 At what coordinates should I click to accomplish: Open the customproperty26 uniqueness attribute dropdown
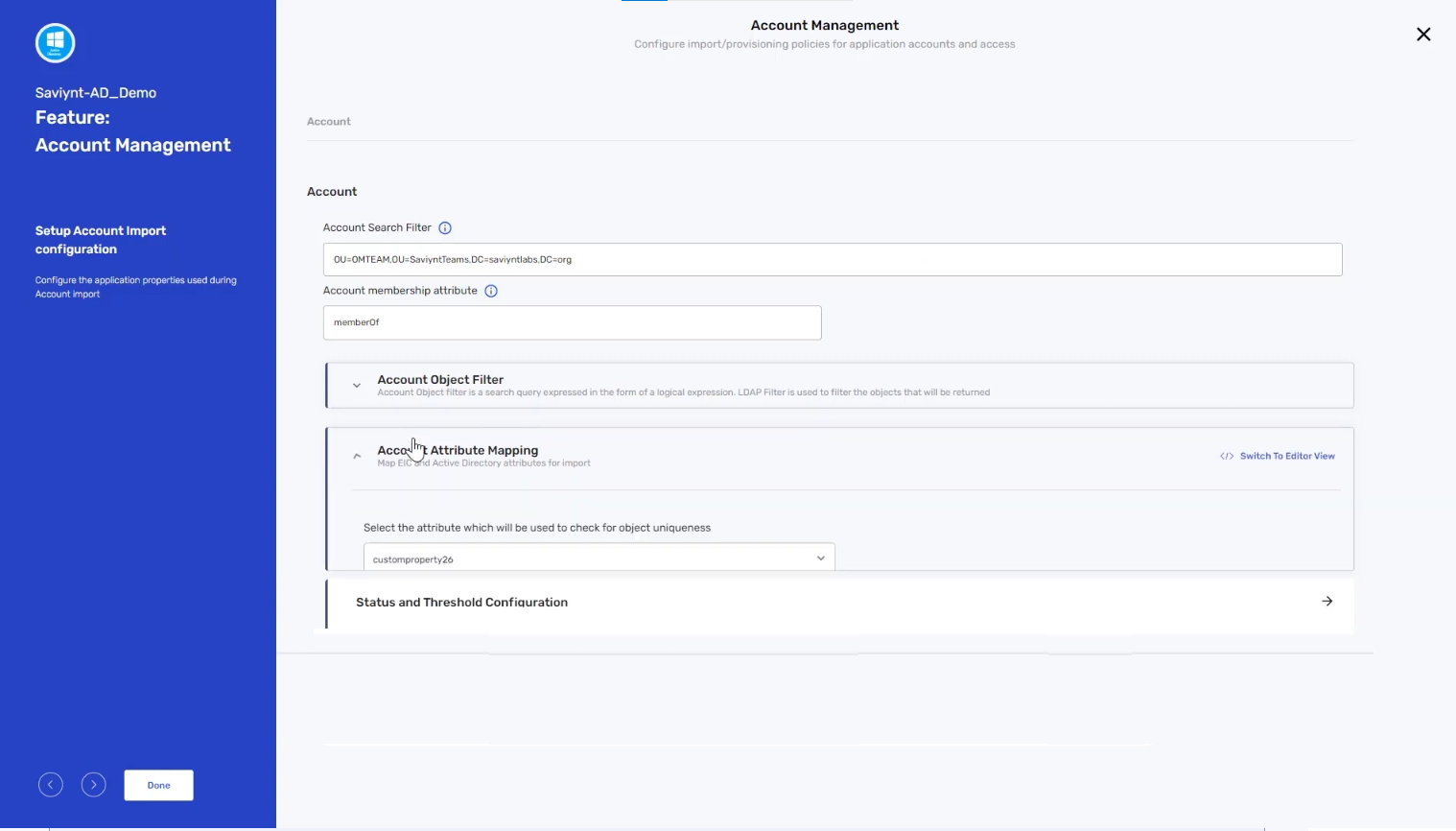[x=599, y=558]
